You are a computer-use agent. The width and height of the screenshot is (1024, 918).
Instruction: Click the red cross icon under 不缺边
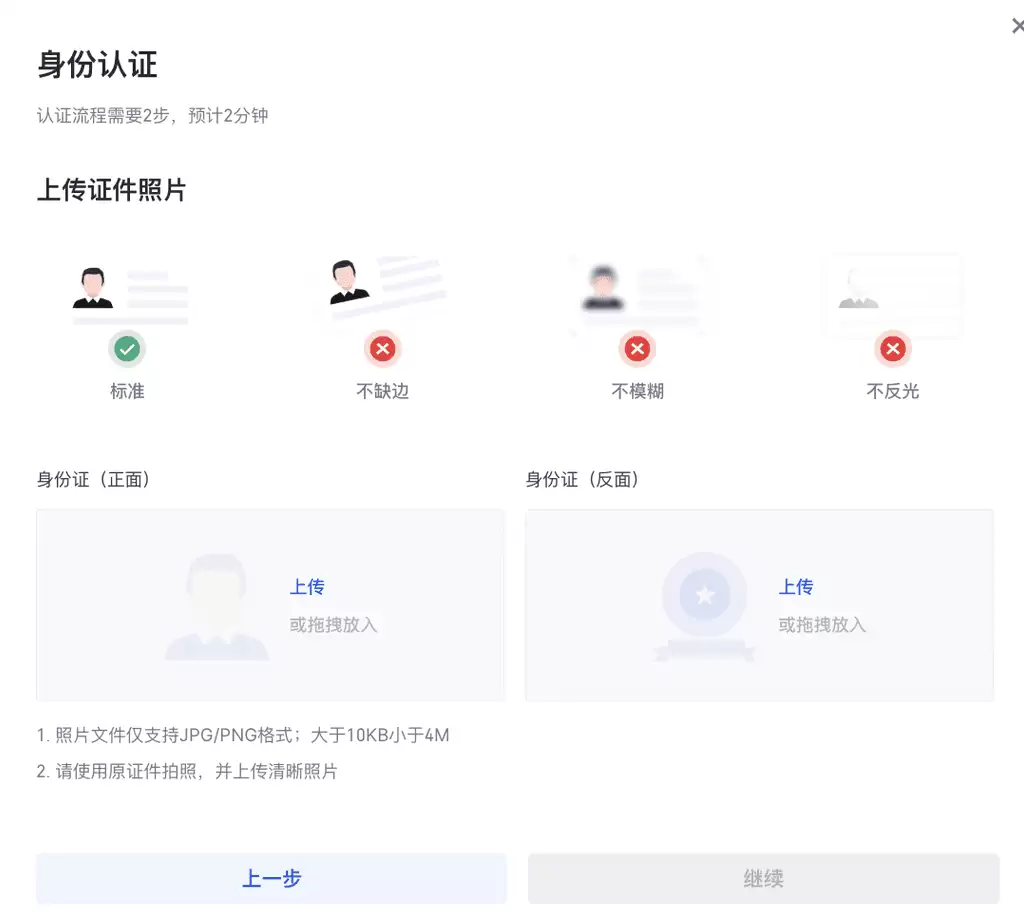click(382, 349)
